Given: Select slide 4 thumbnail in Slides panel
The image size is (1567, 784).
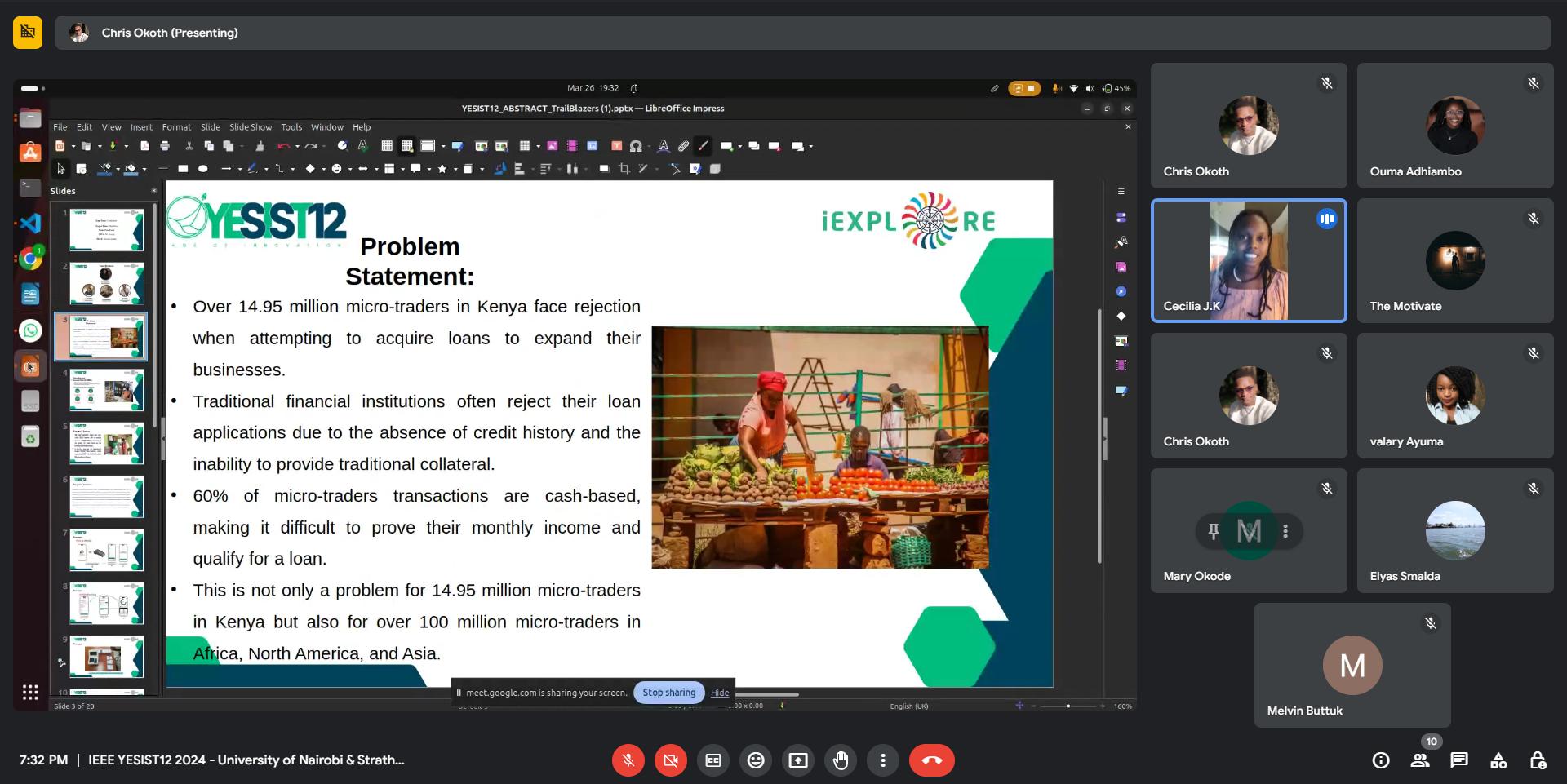Looking at the screenshot, I should point(106,390).
